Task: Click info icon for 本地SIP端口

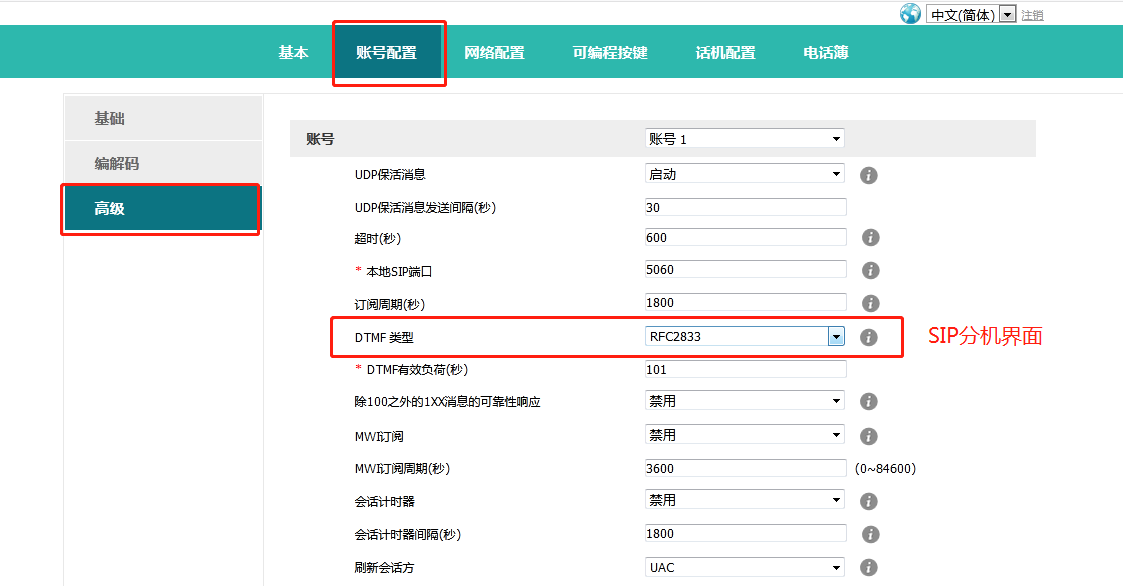Action: coord(870,270)
